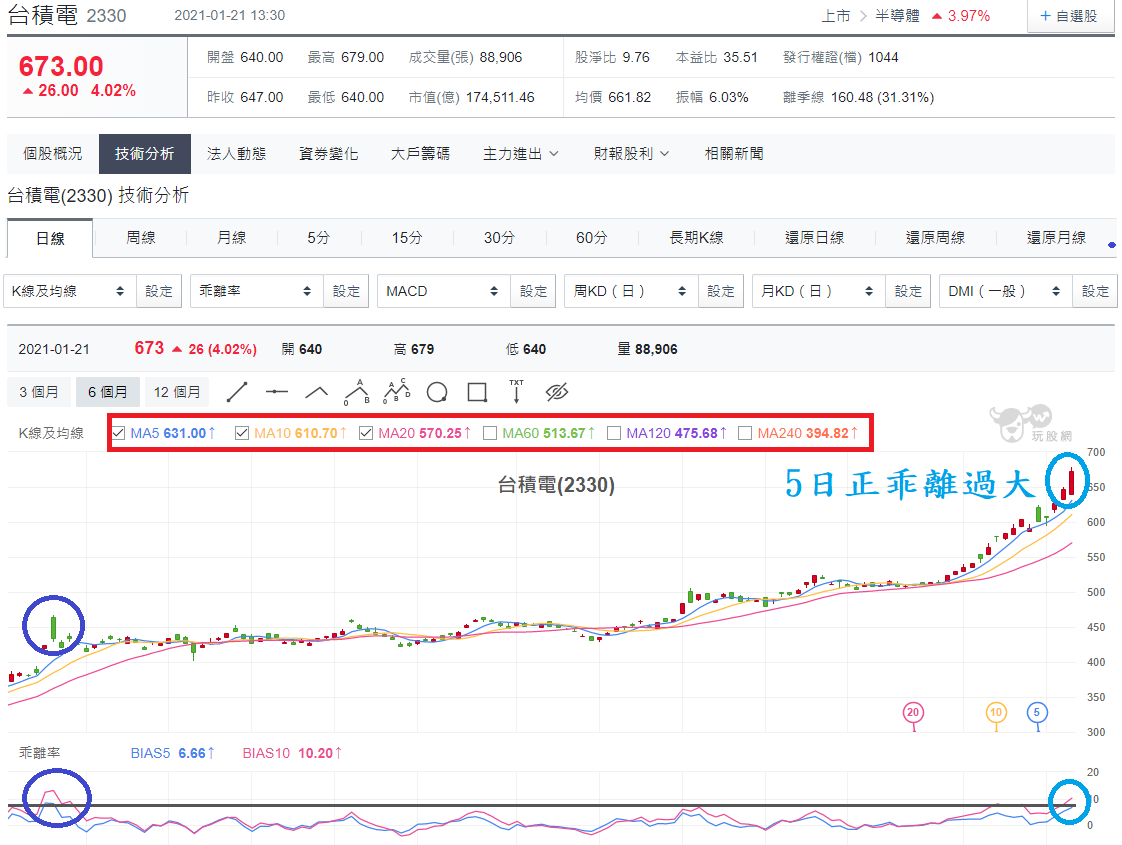This screenshot has height=845, width=1122.
Task: Select the angle line drawing tool
Action: tap(316, 392)
